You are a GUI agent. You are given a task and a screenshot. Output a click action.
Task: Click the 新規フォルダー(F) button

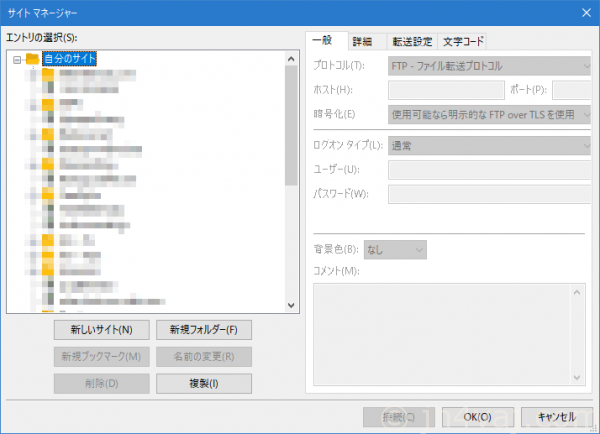tap(203, 329)
